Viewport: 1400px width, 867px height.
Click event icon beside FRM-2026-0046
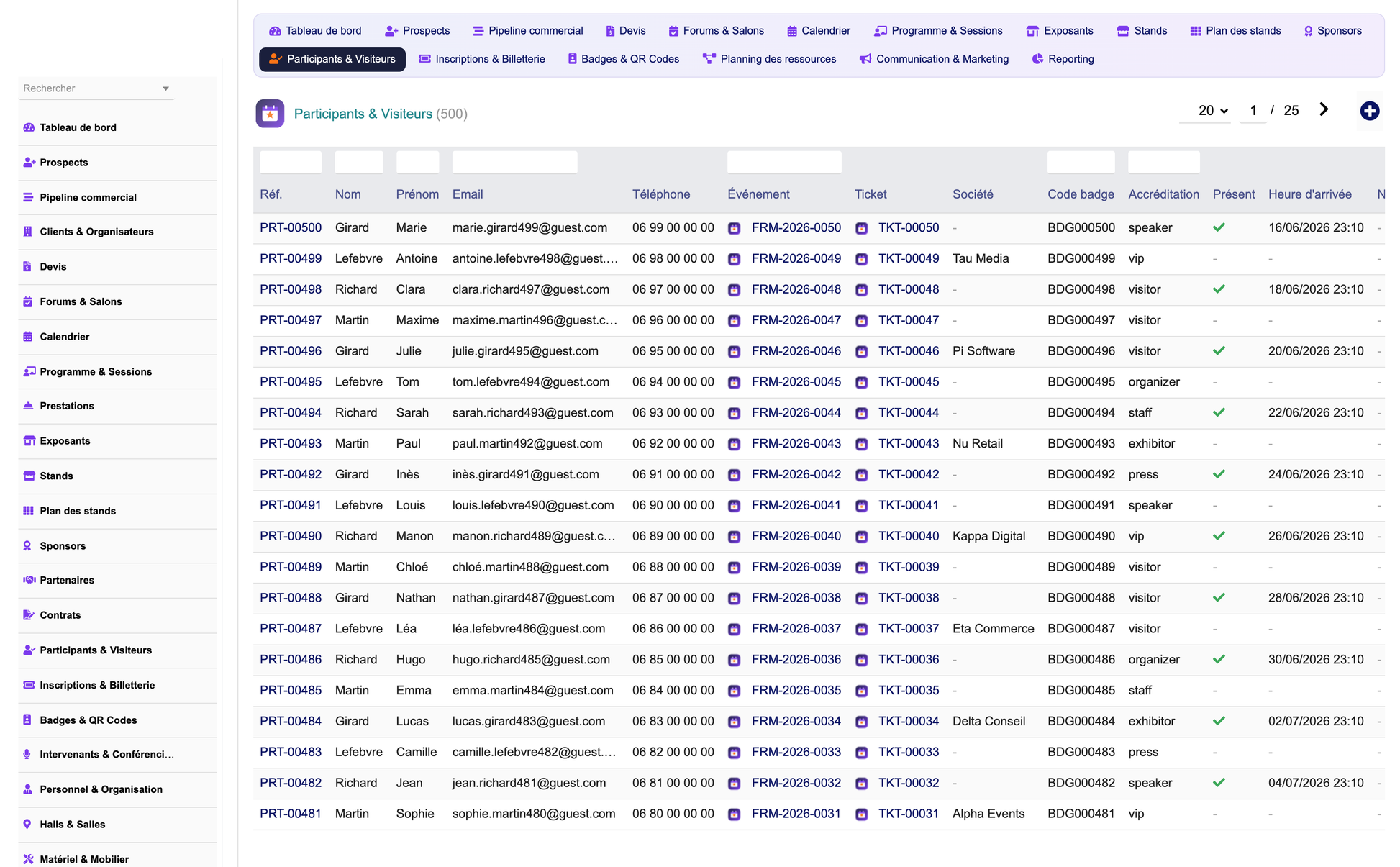(734, 352)
